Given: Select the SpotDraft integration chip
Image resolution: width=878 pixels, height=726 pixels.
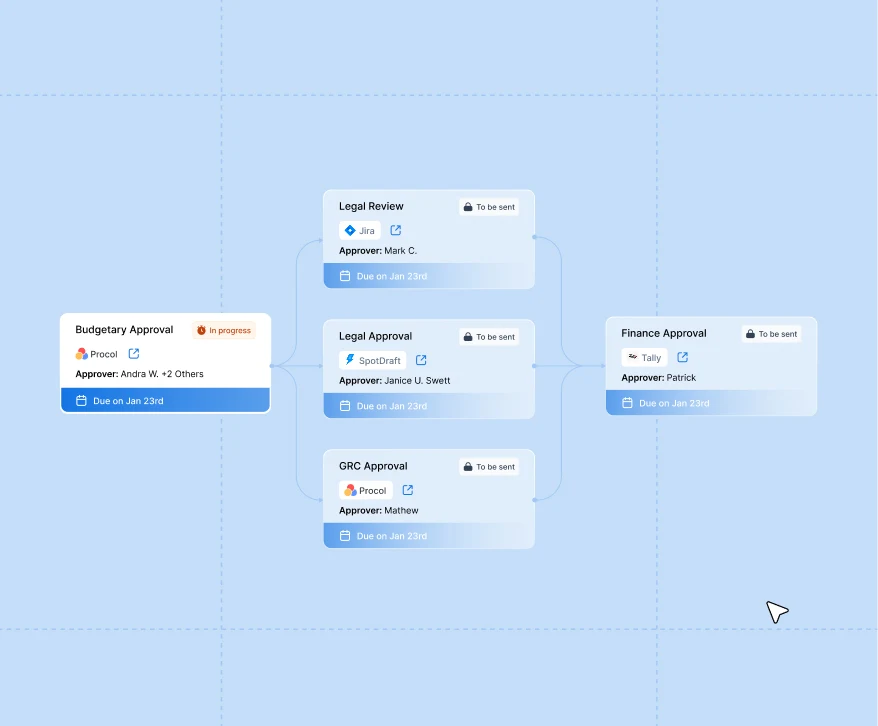Looking at the screenshot, I should pos(373,360).
